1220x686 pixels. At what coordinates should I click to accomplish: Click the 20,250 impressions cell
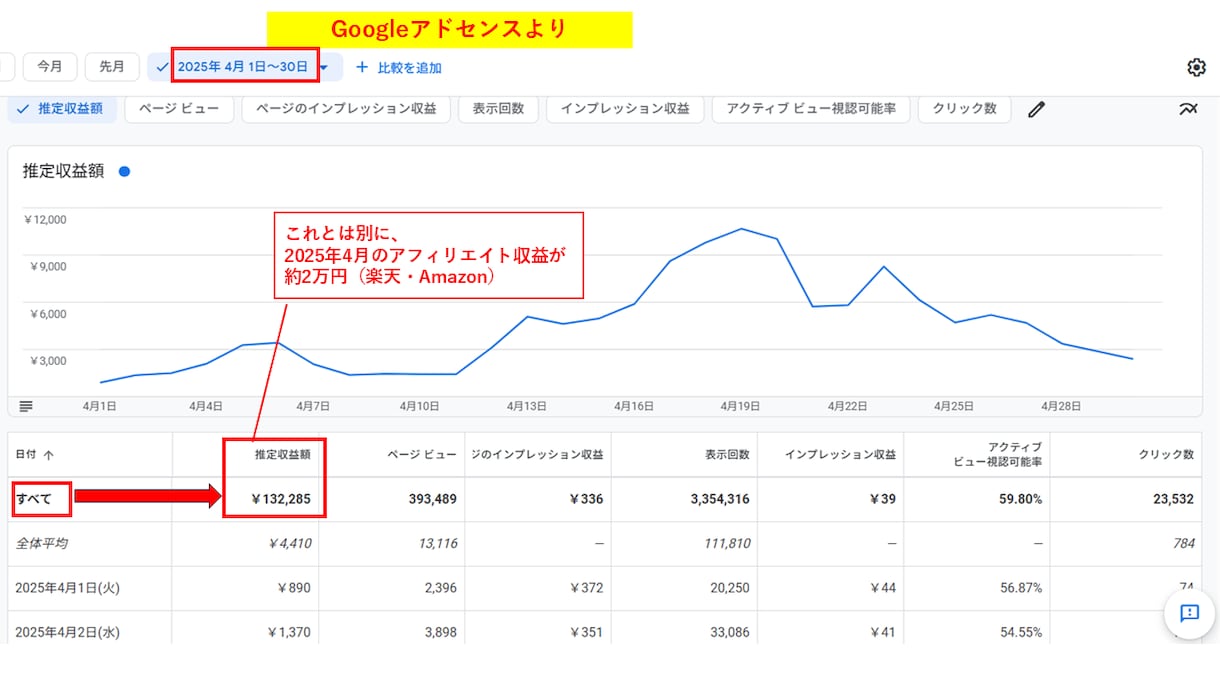(729, 588)
